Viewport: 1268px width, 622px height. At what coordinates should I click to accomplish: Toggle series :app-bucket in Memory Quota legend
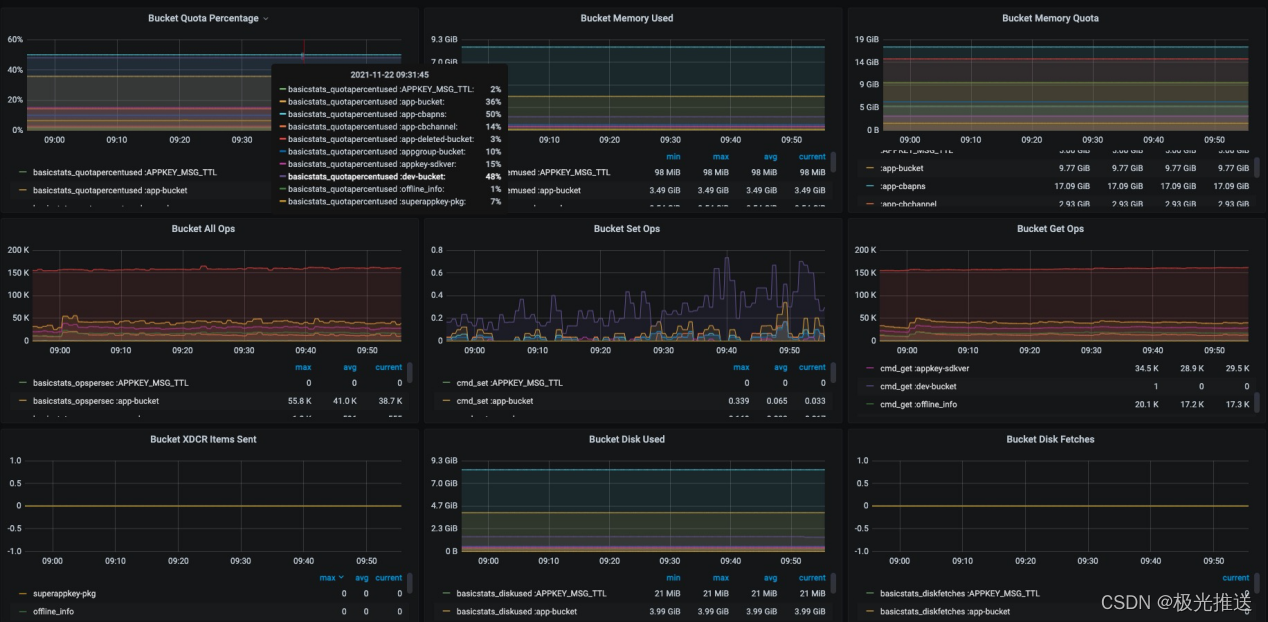coord(903,168)
